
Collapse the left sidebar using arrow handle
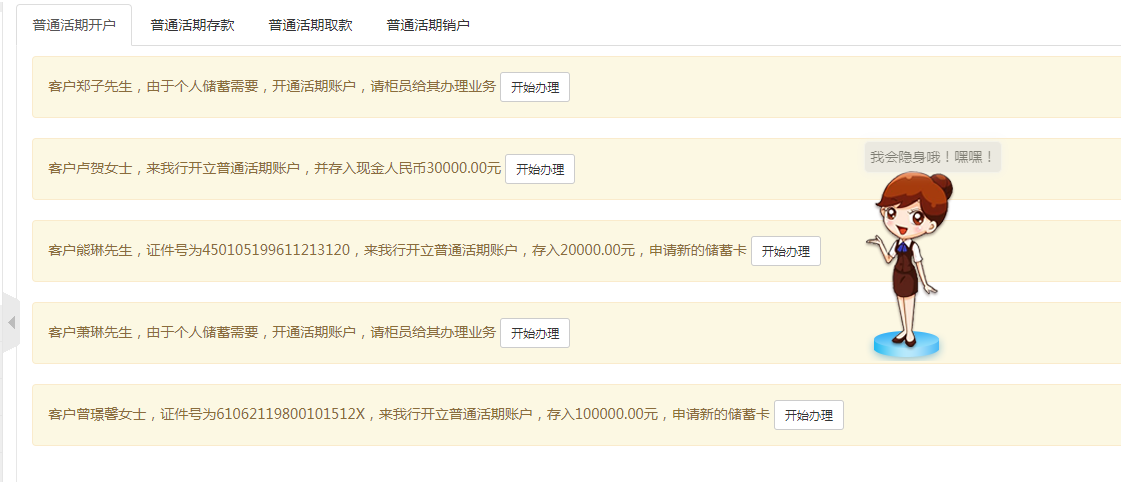pyautogui.click(x=11, y=322)
